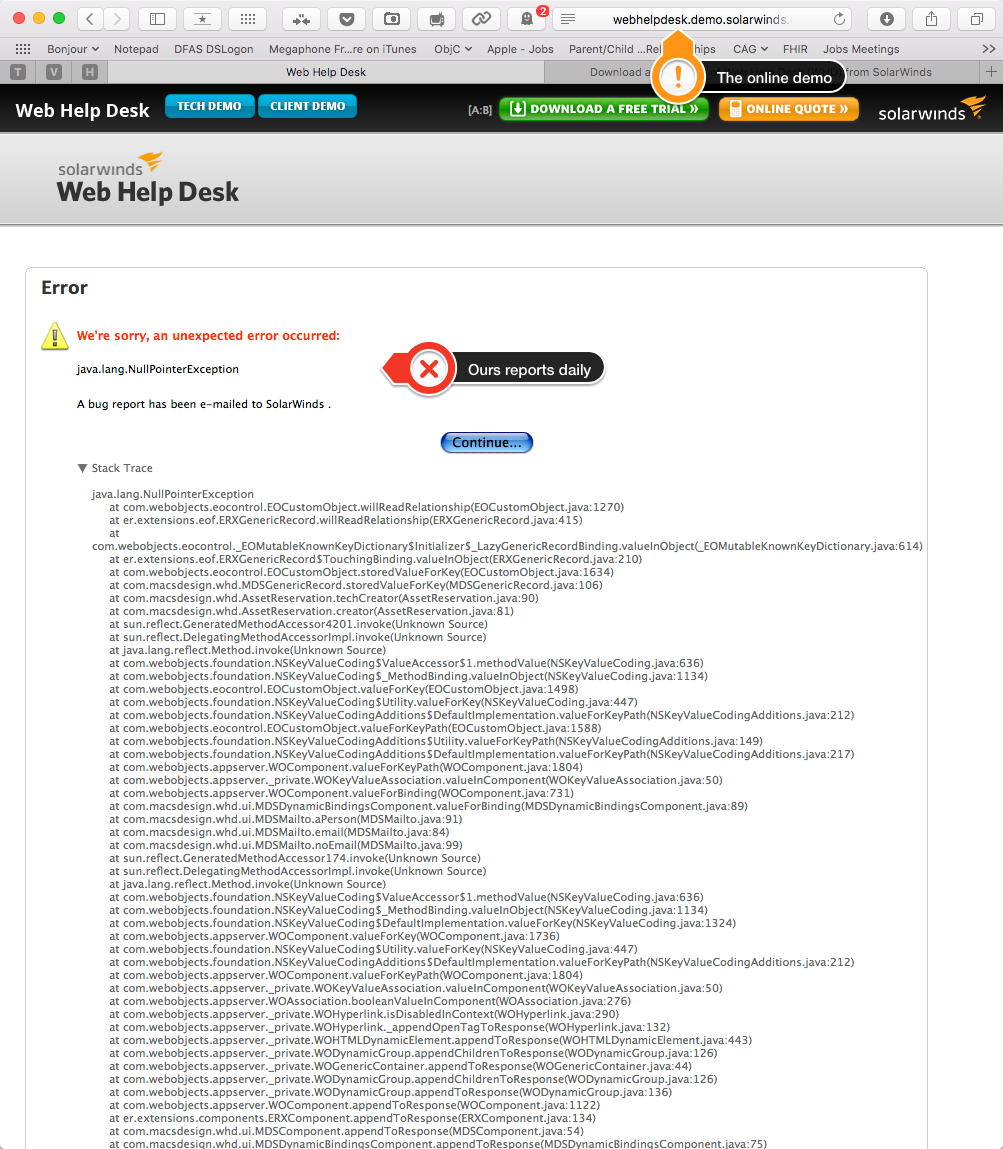
Task: Open a new tab with plus button
Action: click(x=991, y=72)
